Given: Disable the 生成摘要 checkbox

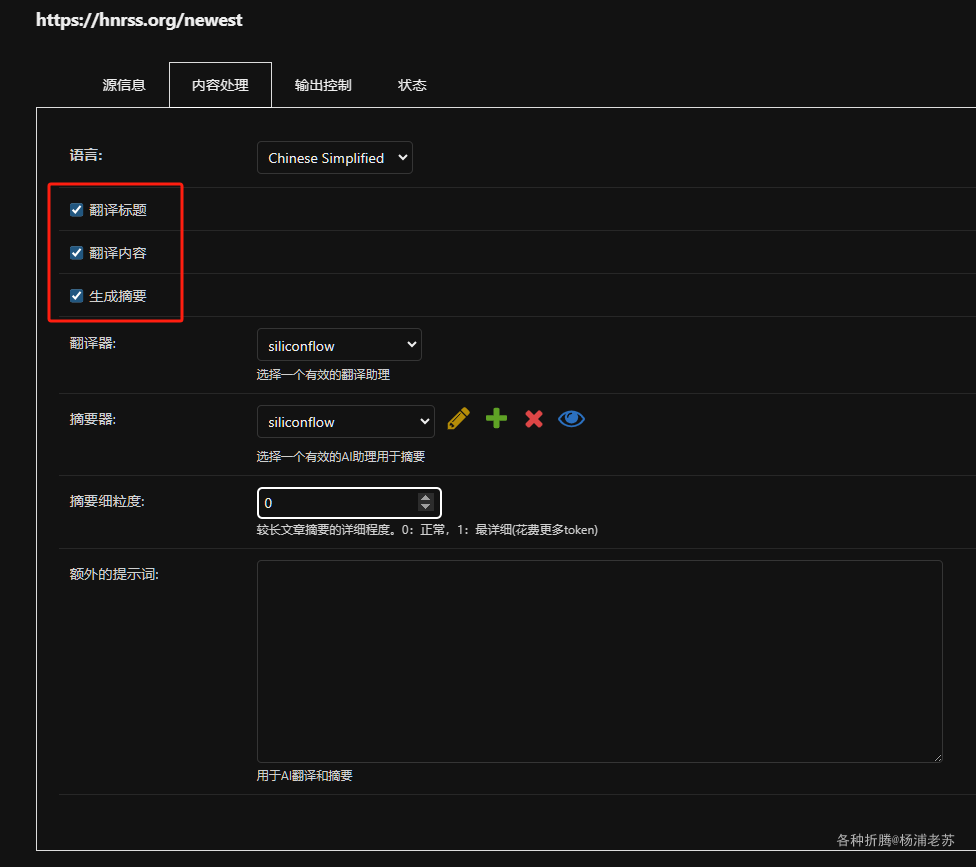Looking at the screenshot, I should 77,296.
